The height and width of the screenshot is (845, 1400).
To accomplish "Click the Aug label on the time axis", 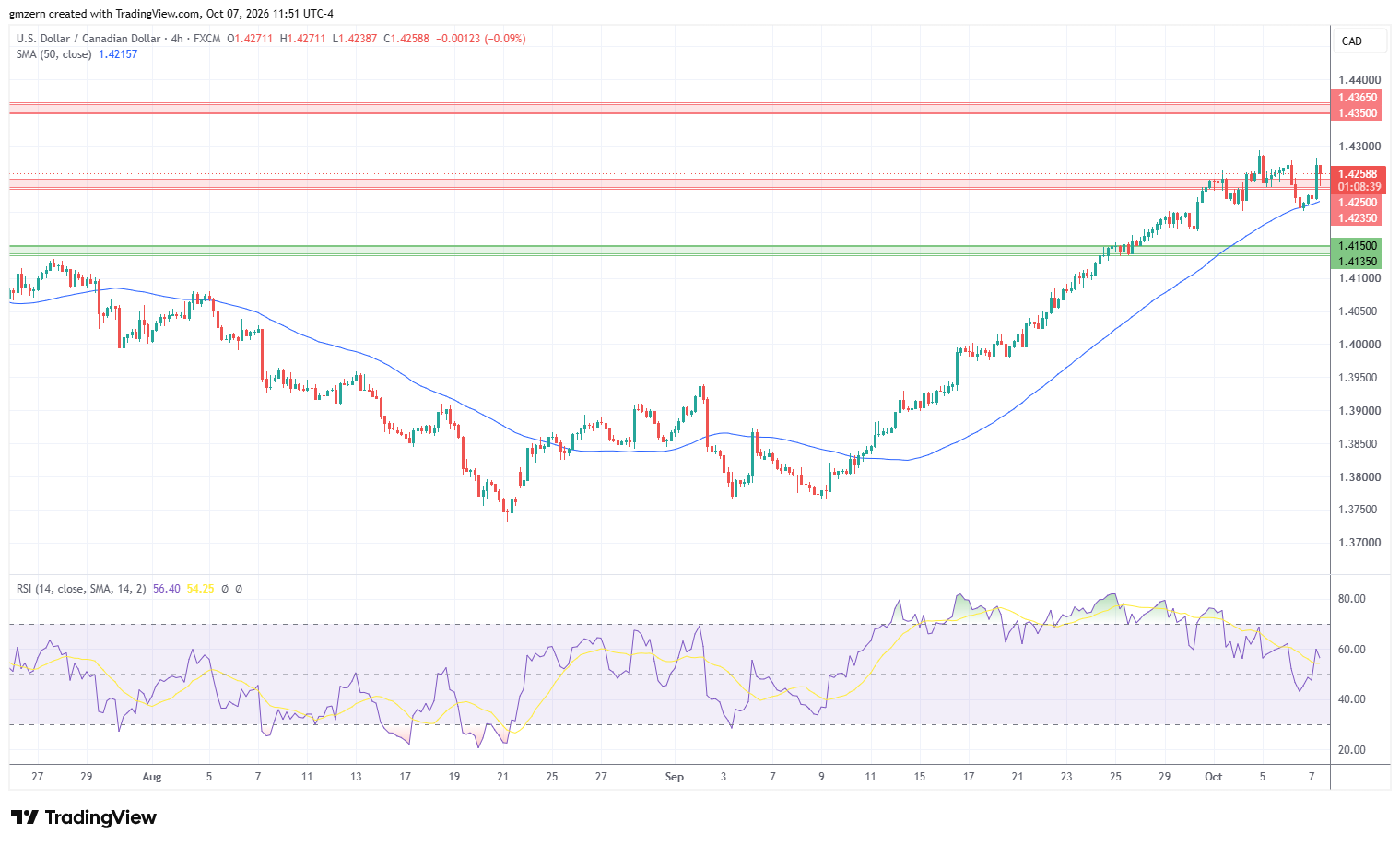I will click(x=152, y=777).
